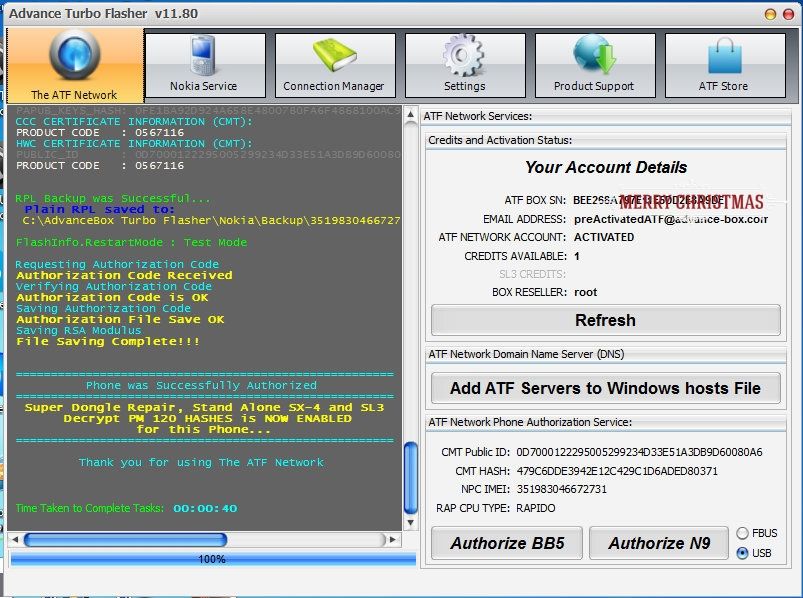Select the FBUS connection radio button

tap(741, 533)
